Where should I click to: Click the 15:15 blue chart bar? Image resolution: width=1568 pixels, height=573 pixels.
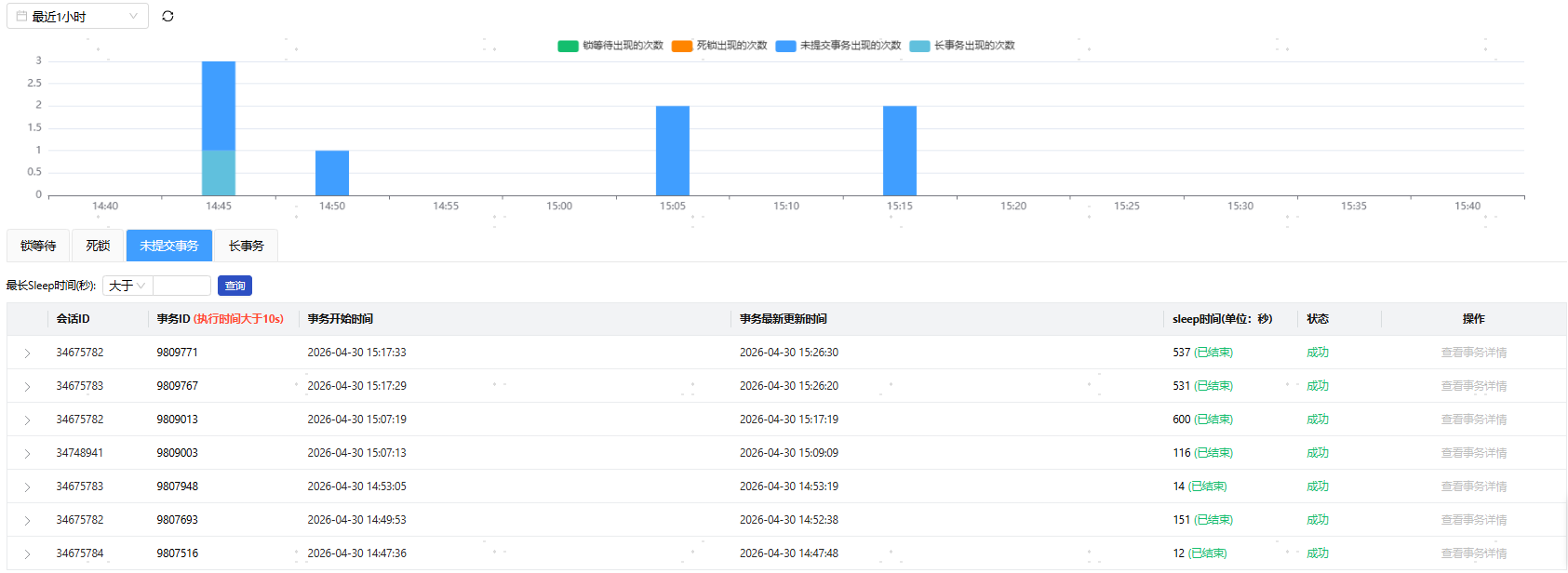click(900, 151)
